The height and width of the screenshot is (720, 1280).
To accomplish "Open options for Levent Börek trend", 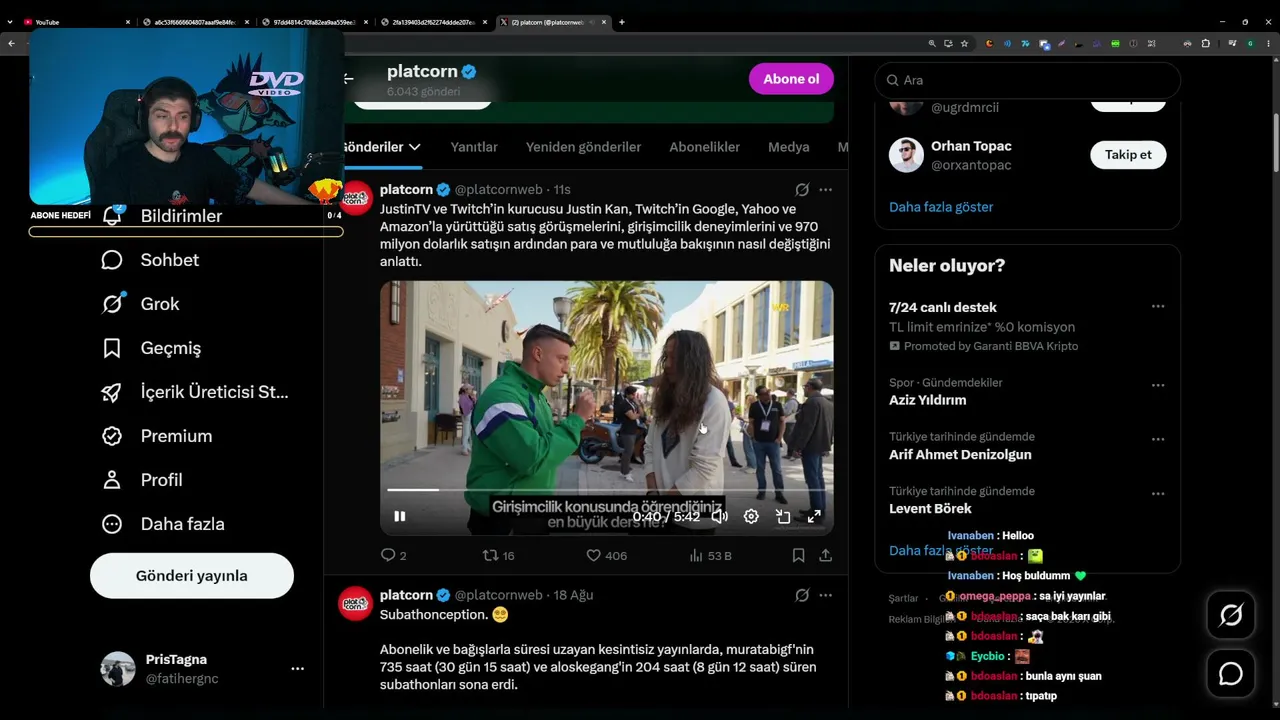I will click(x=1157, y=493).
